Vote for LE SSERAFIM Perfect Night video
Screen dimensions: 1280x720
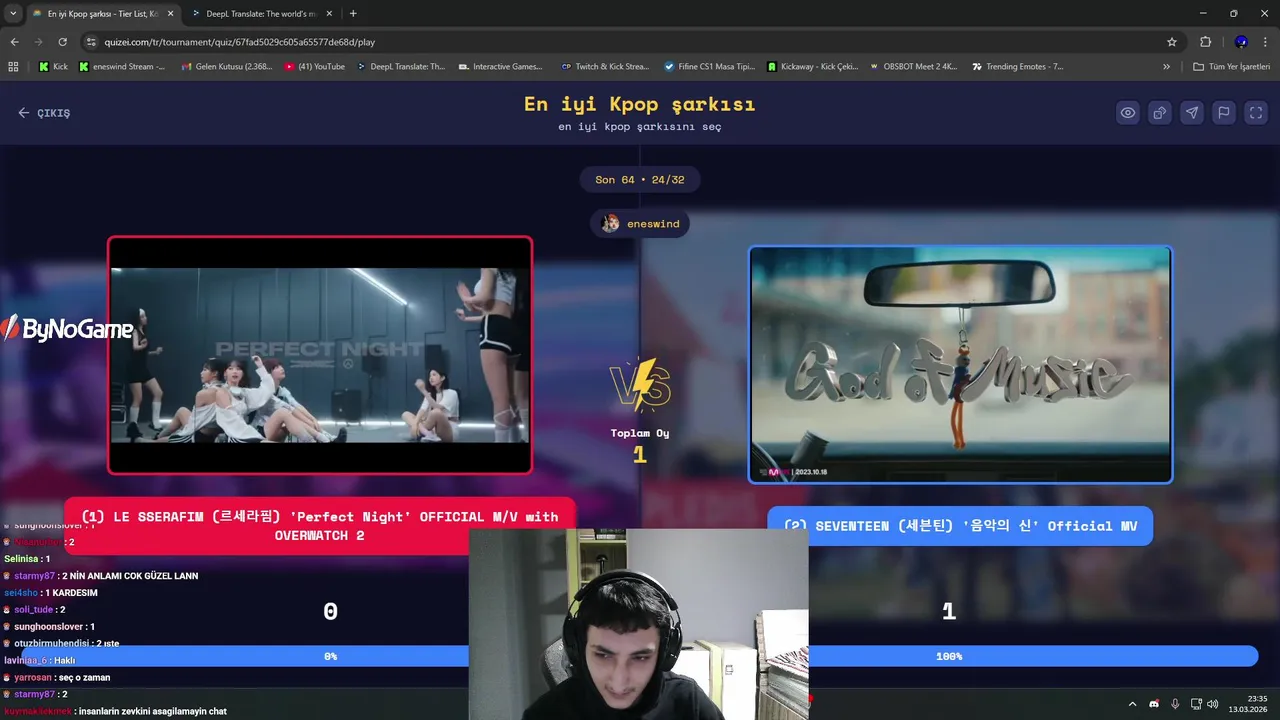320,355
